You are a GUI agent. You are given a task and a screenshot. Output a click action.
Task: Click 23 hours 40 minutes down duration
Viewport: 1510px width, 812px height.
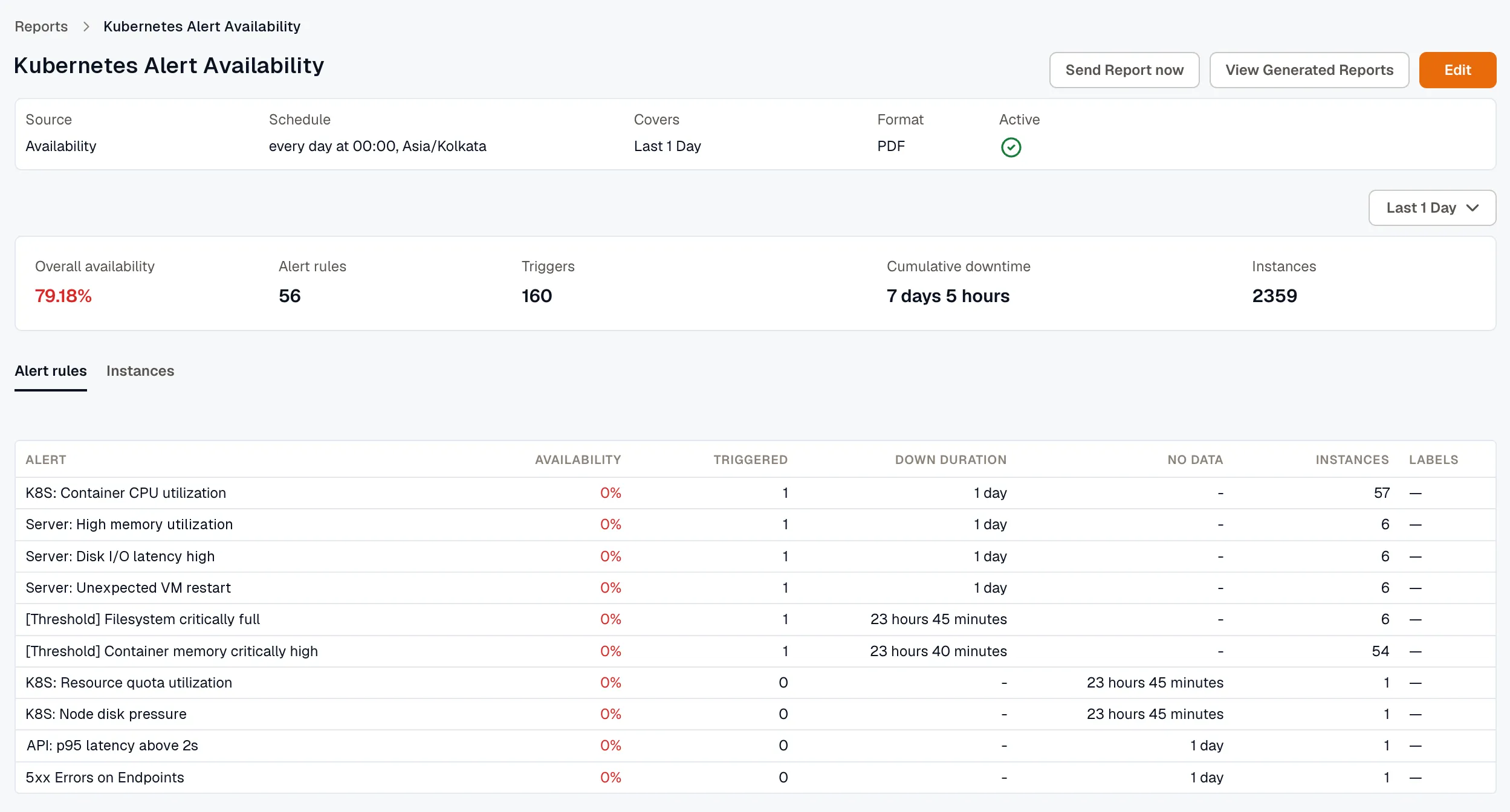tap(938, 651)
